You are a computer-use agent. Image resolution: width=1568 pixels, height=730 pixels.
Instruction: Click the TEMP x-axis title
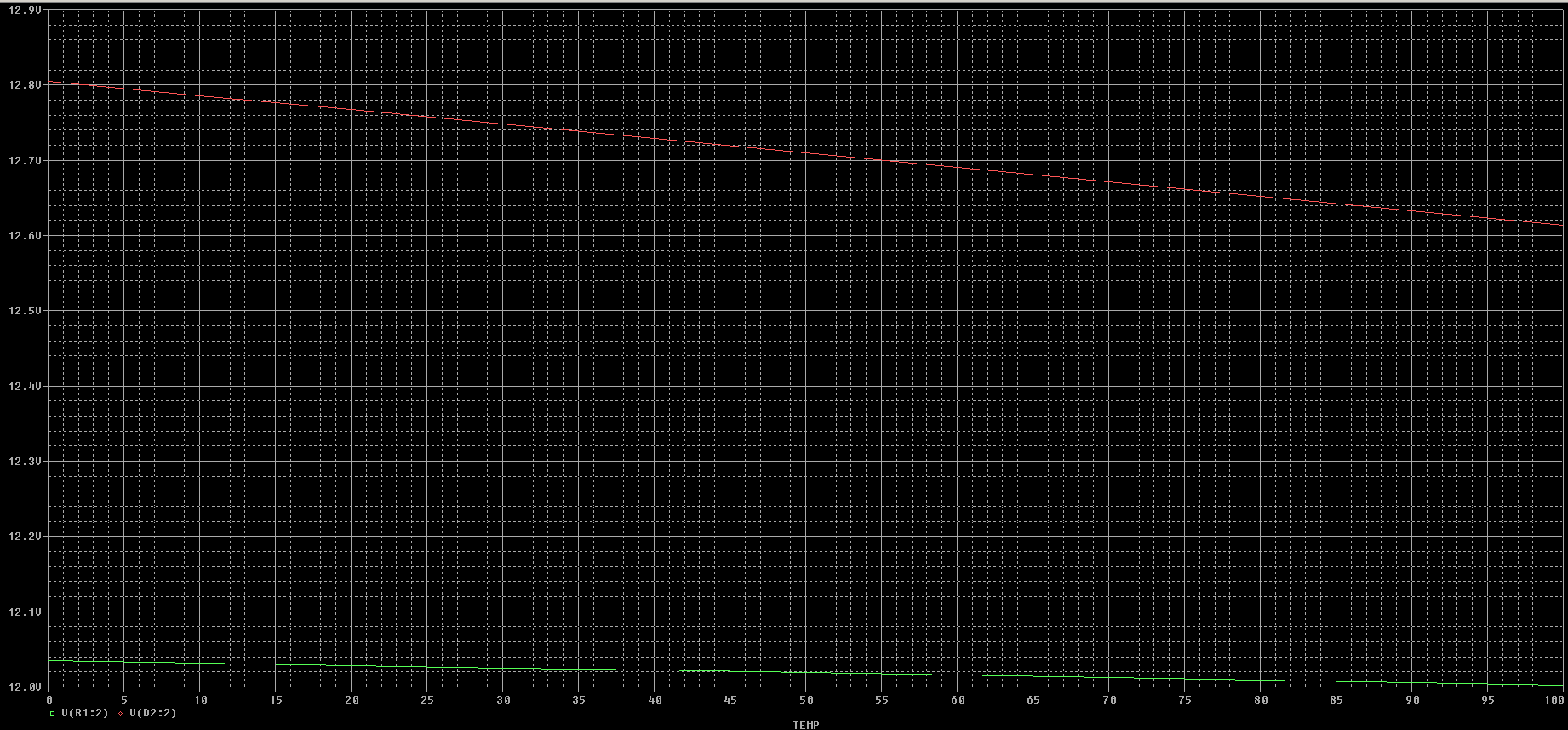click(805, 725)
